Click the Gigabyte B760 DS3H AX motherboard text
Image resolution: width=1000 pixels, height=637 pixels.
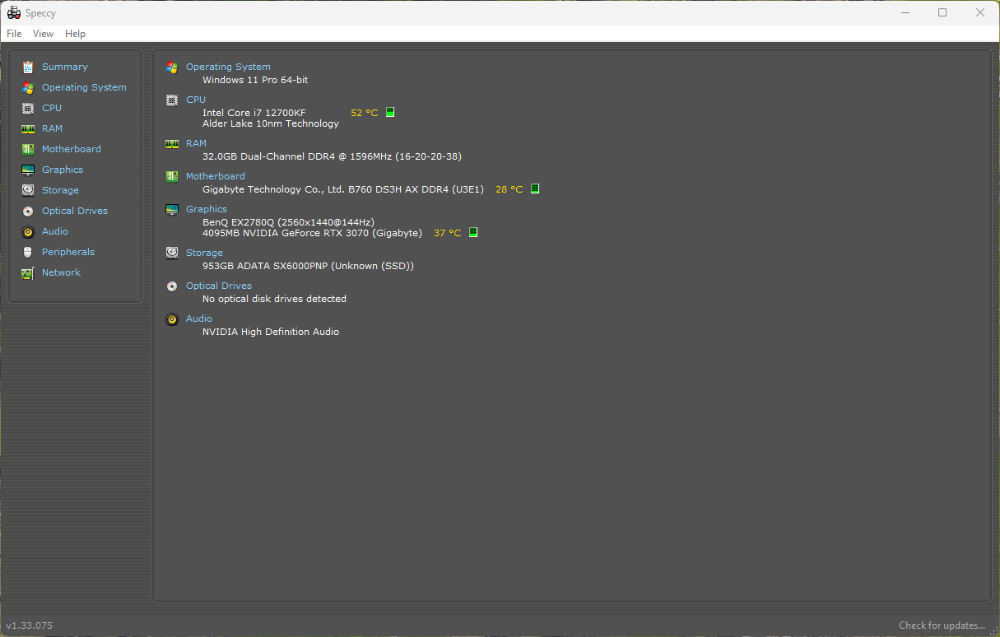(x=342, y=189)
